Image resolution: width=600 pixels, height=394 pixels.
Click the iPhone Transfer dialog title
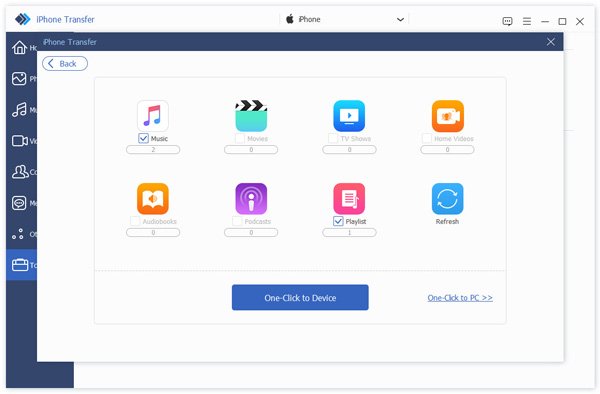click(69, 42)
